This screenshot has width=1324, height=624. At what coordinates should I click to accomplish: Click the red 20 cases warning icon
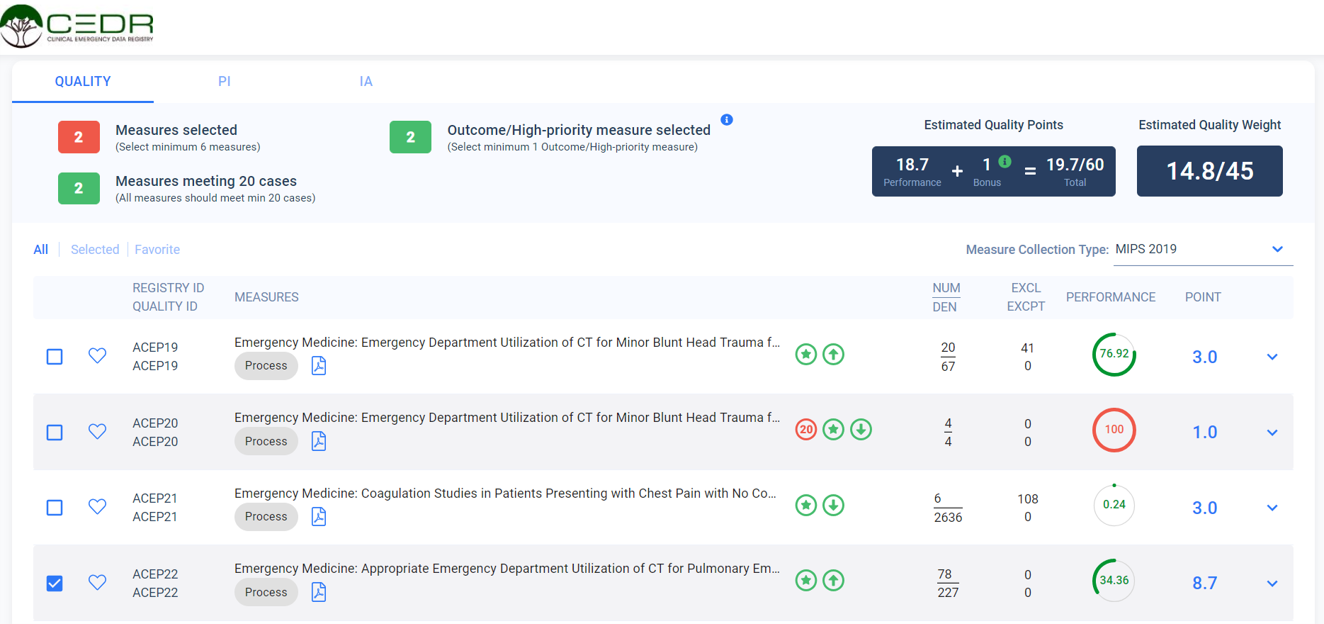806,429
